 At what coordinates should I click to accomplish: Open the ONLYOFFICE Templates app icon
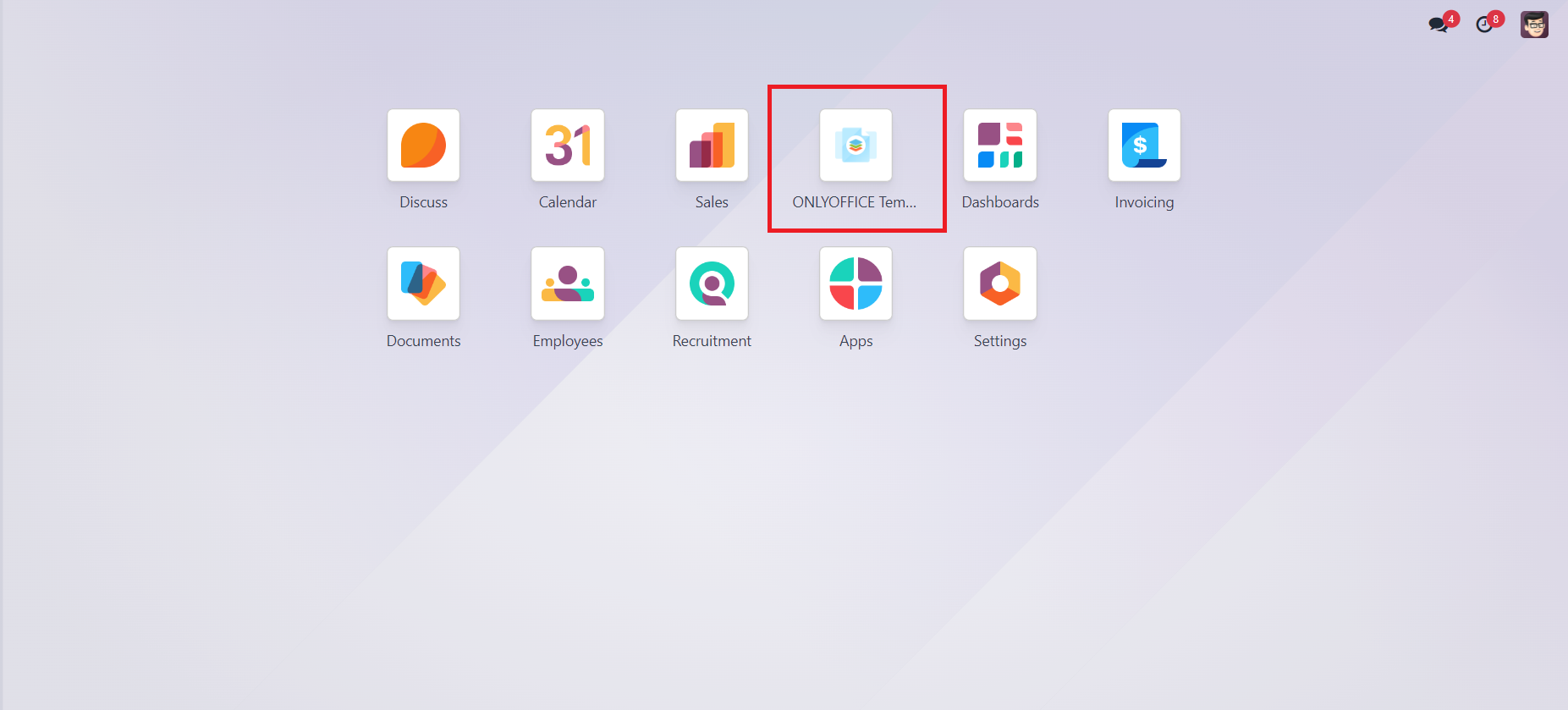[x=856, y=146]
